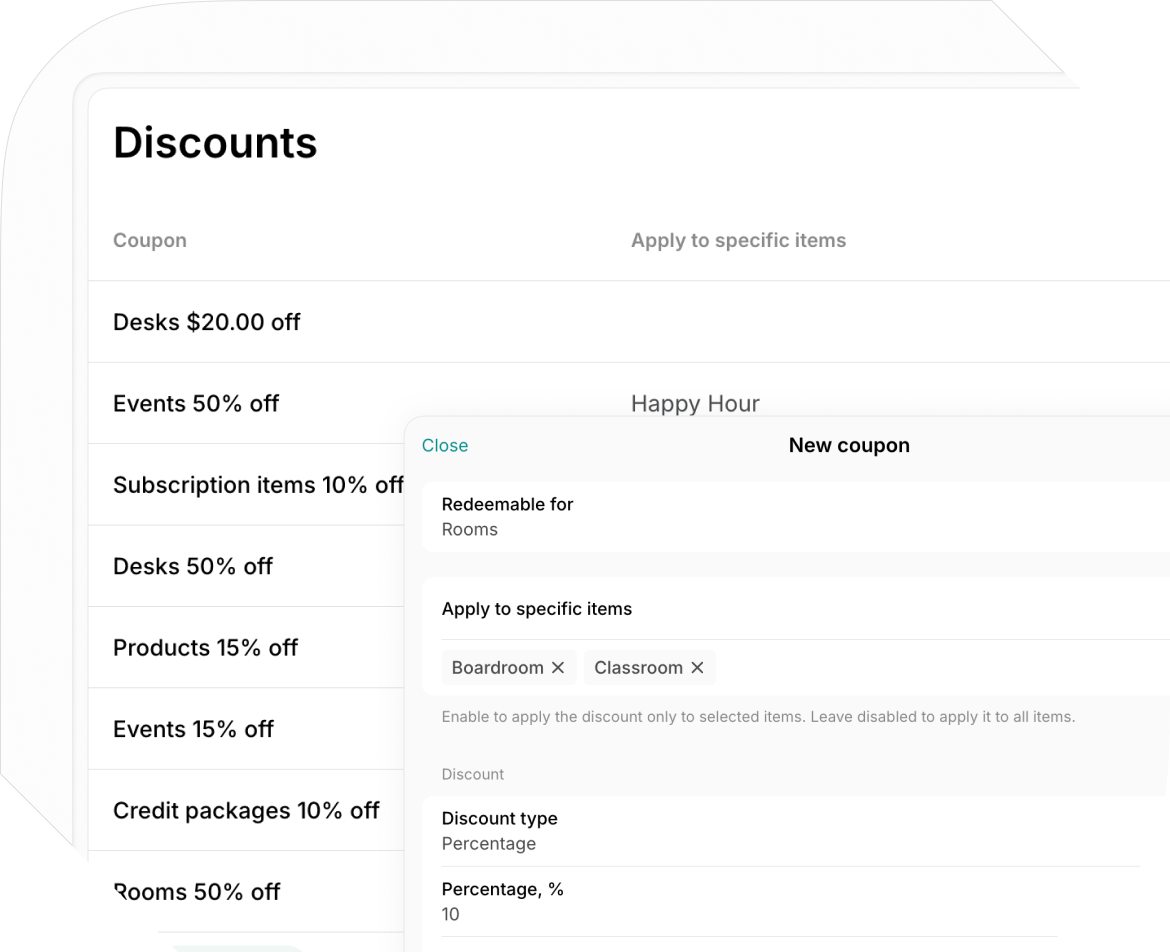
Task: Click the Apply to specific items column header
Action: (x=738, y=240)
